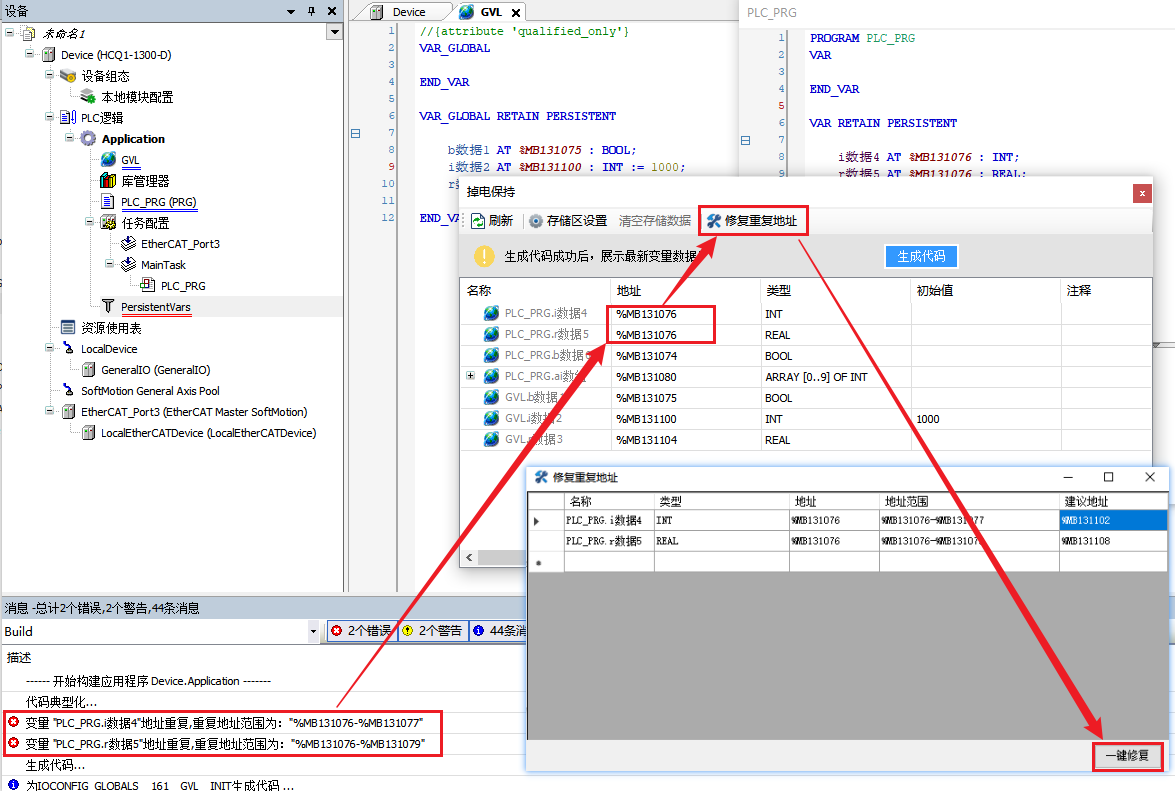This screenshot has width=1175, height=791.
Task: Click the 刷新 refresh icon in toolbar
Action: pyautogui.click(x=478, y=221)
